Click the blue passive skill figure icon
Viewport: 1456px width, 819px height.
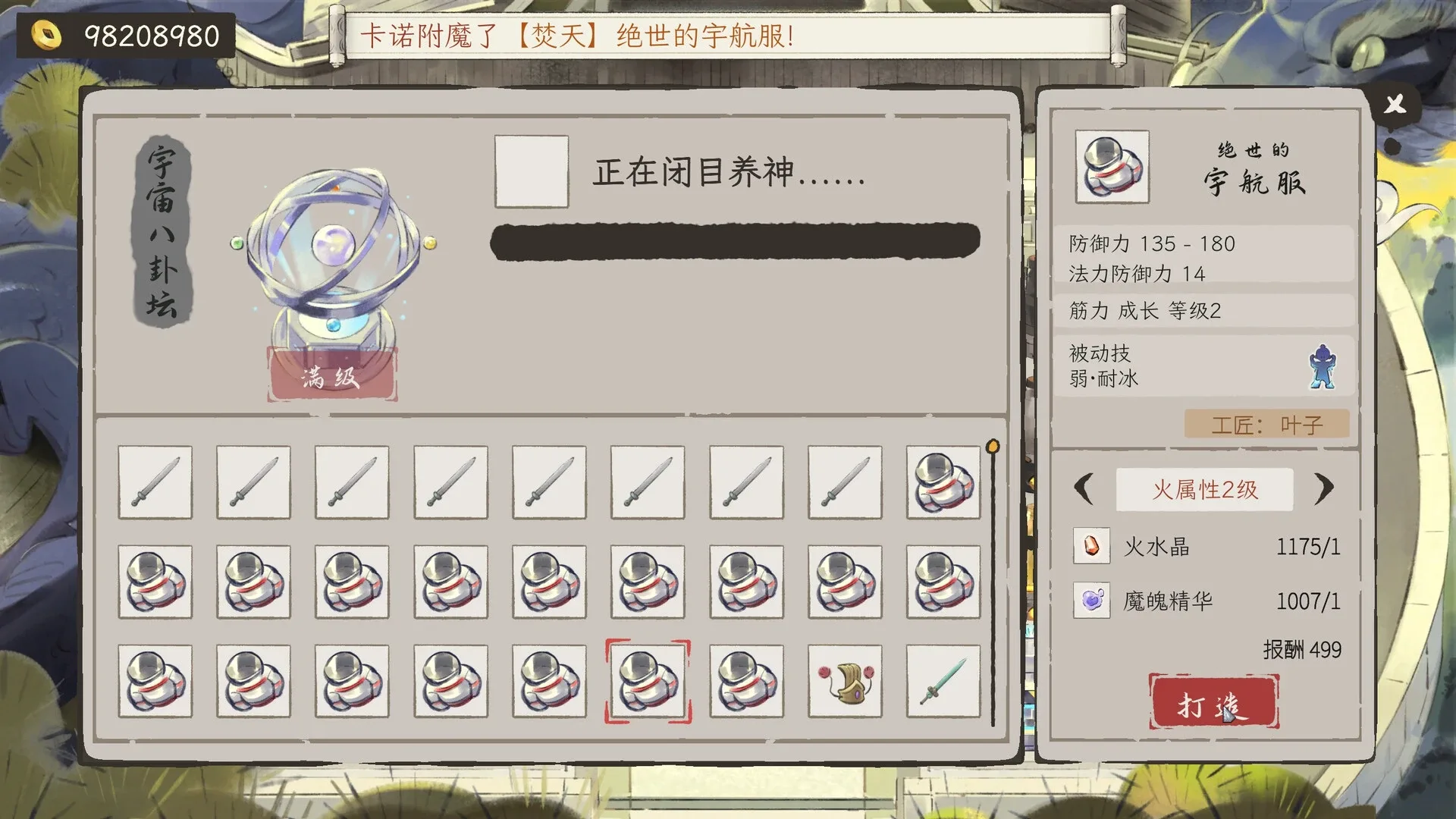pyautogui.click(x=1322, y=366)
